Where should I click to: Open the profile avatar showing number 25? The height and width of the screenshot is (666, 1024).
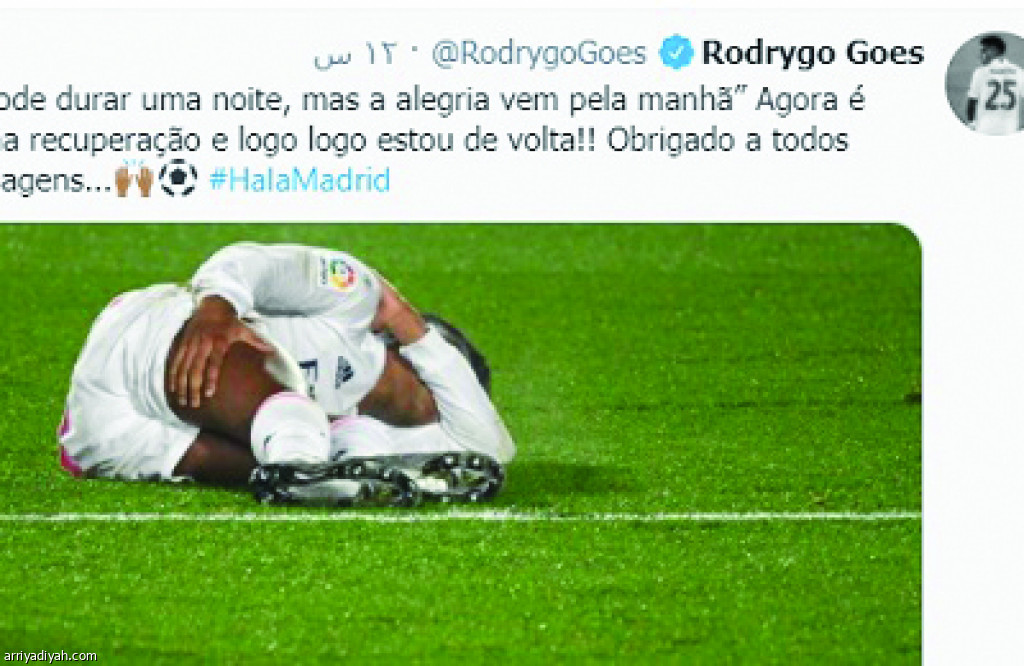click(985, 83)
